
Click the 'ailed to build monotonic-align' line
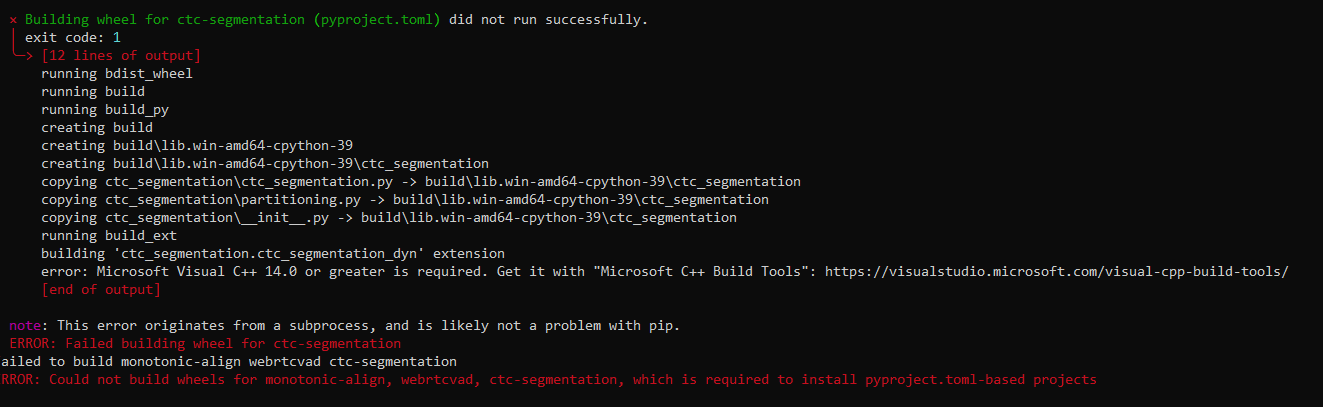click(229, 361)
